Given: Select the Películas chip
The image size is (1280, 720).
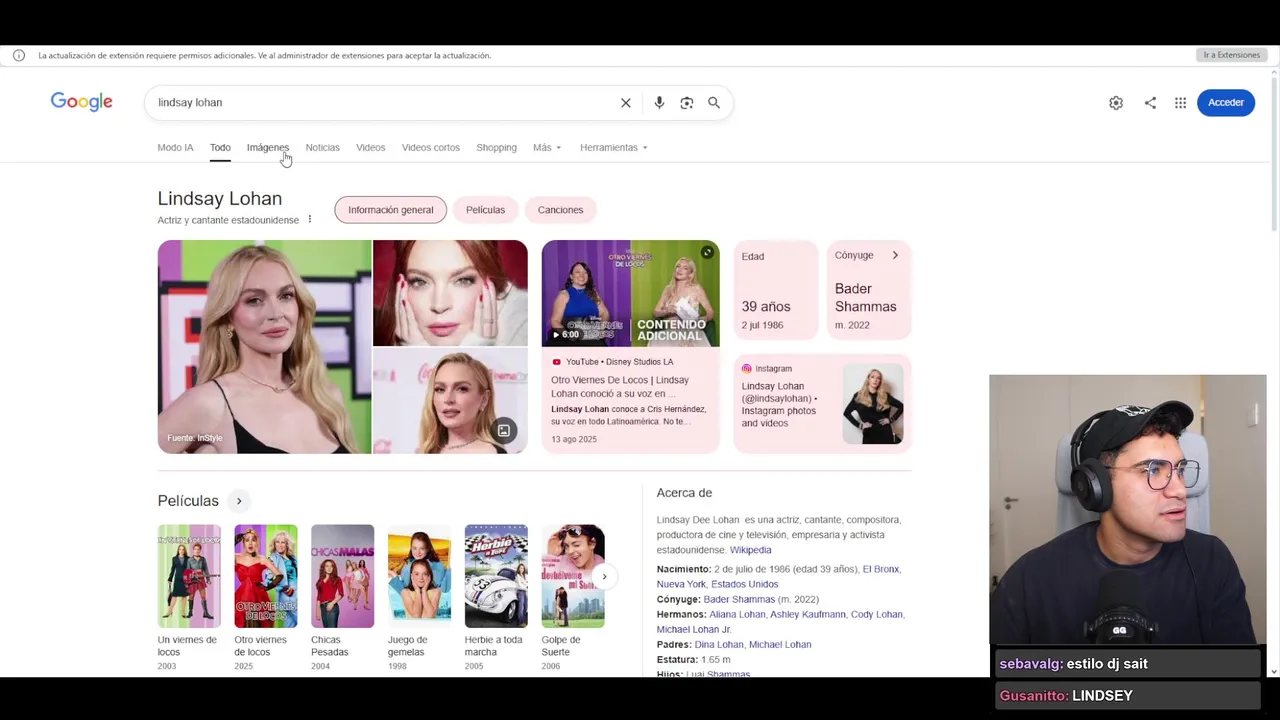Looking at the screenshot, I should (485, 210).
